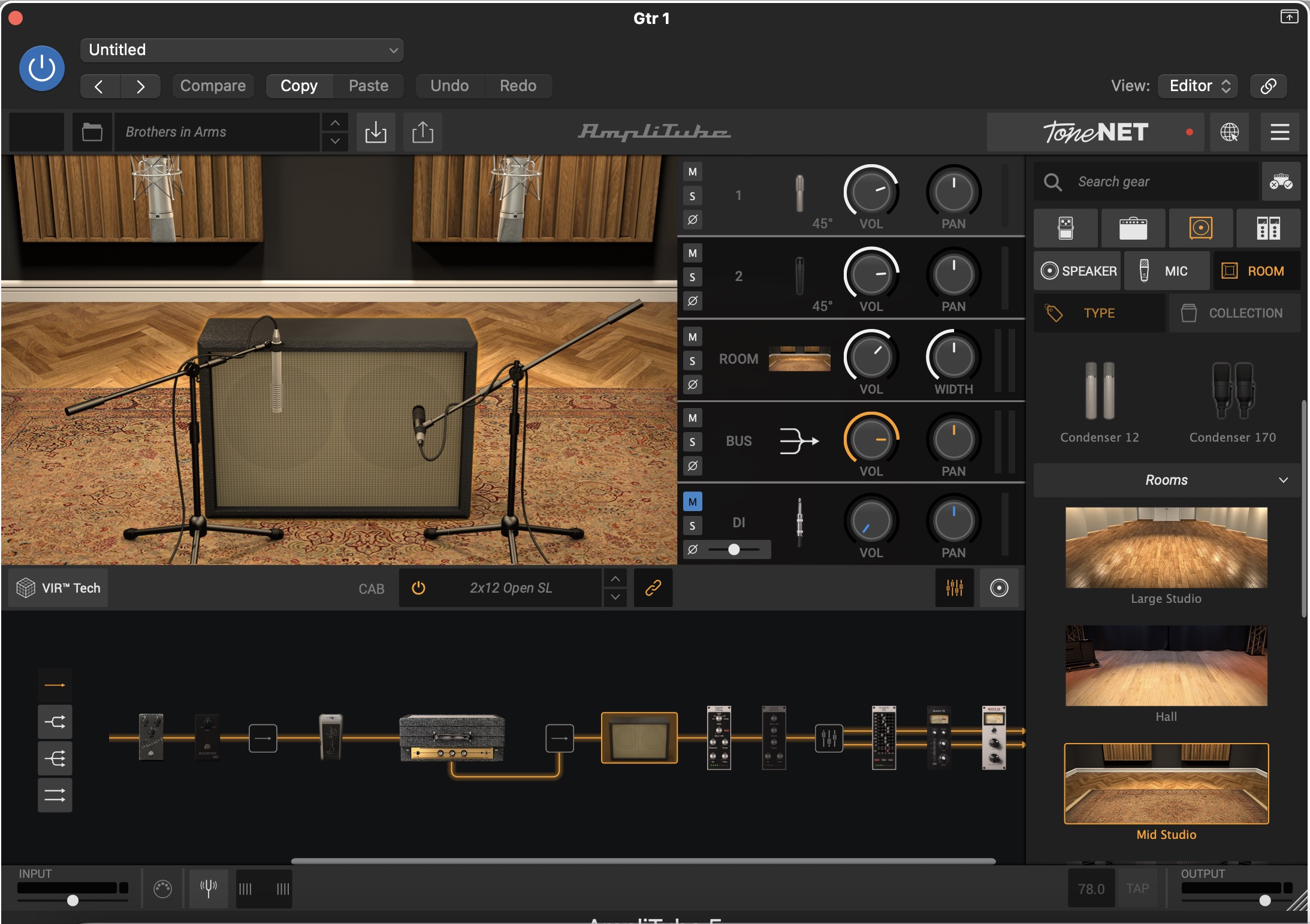Select the single serial signal routing
Viewport: 1310px width, 924px height.
click(x=55, y=685)
